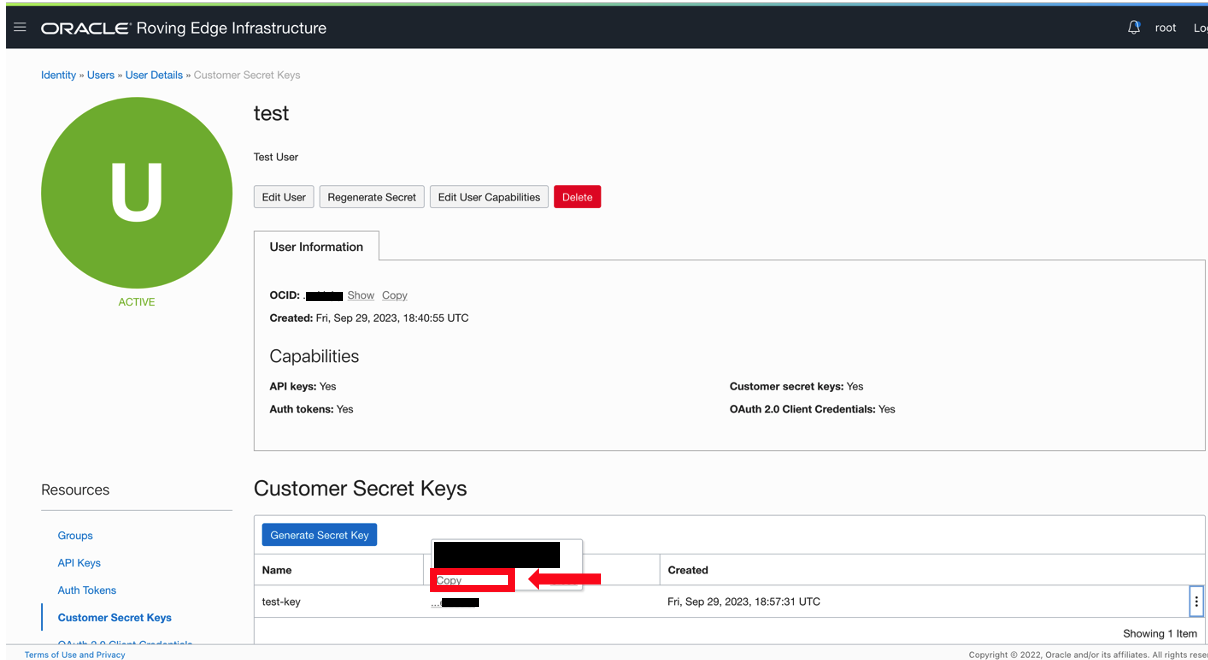Copy the user OCID
The image size is (1208, 660).
click(x=394, y=295)
